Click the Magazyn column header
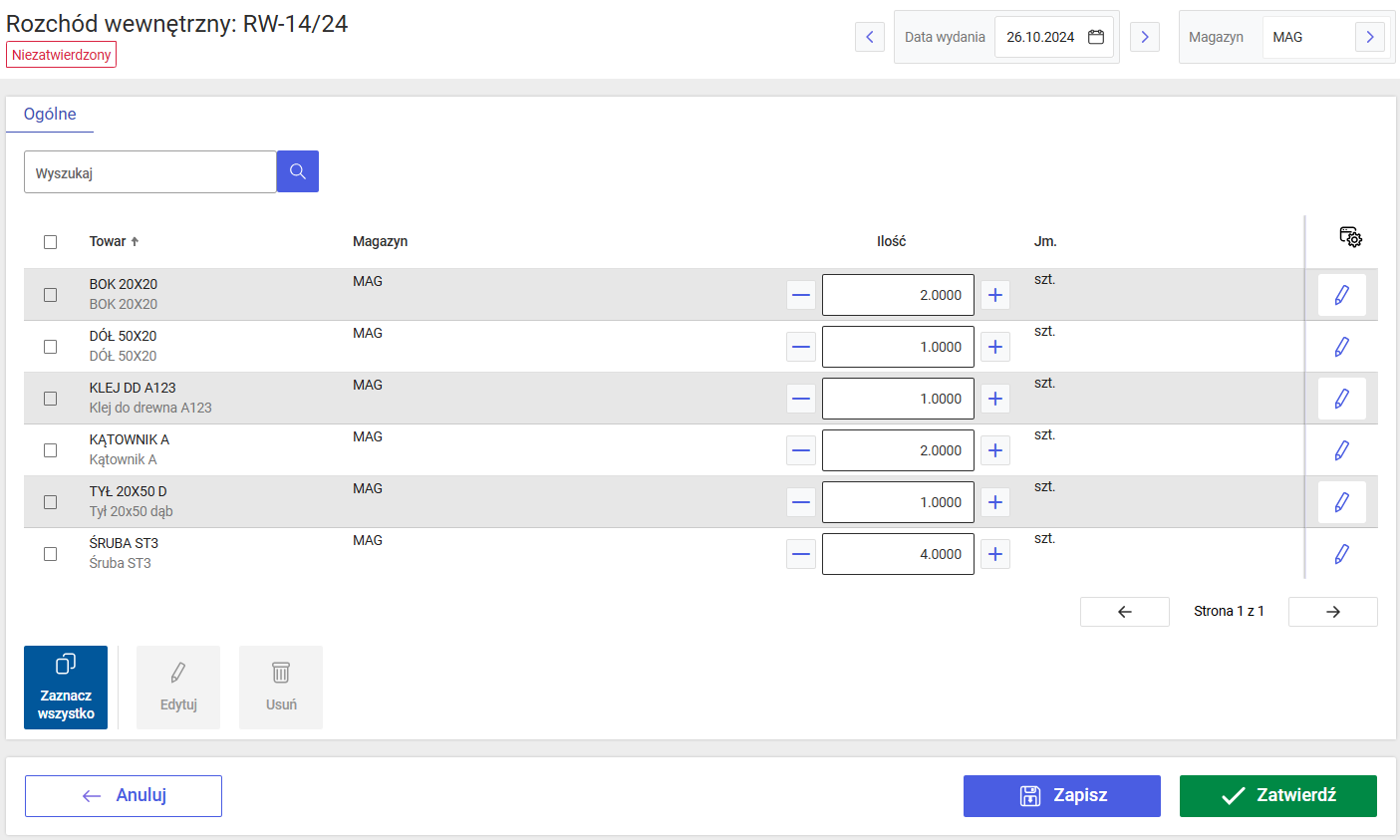Viewport: 1400px width, 840px height. (x=380, y=241)
